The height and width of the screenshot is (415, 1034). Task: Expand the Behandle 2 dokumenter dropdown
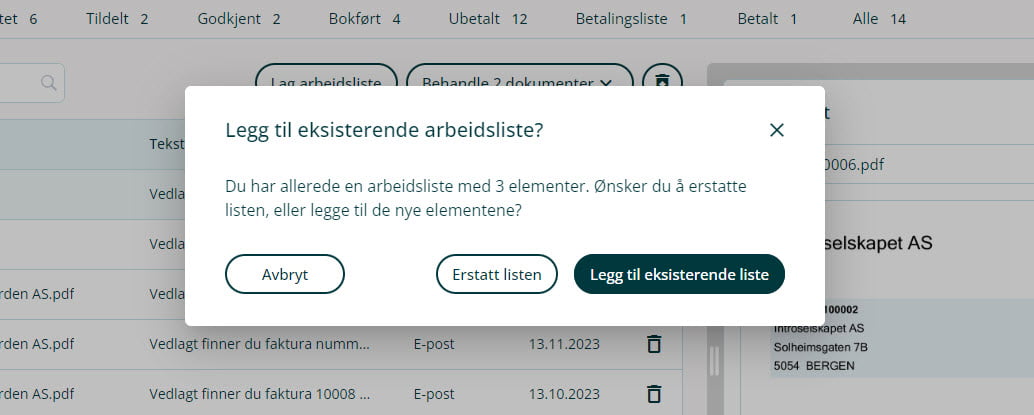click(x=519, y=82)
